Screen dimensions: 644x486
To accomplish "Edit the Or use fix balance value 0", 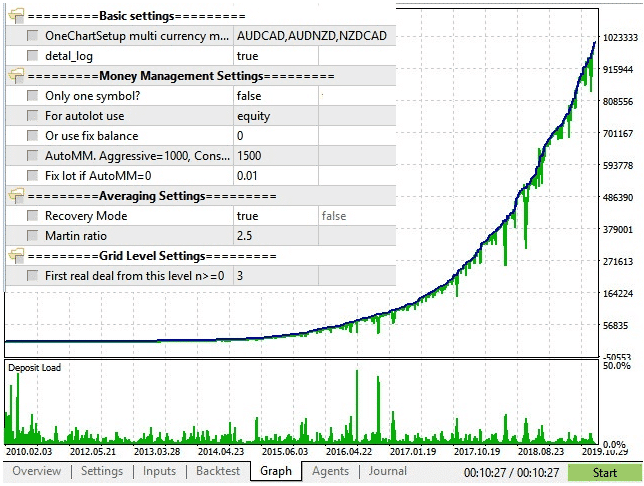I will 276,136.
